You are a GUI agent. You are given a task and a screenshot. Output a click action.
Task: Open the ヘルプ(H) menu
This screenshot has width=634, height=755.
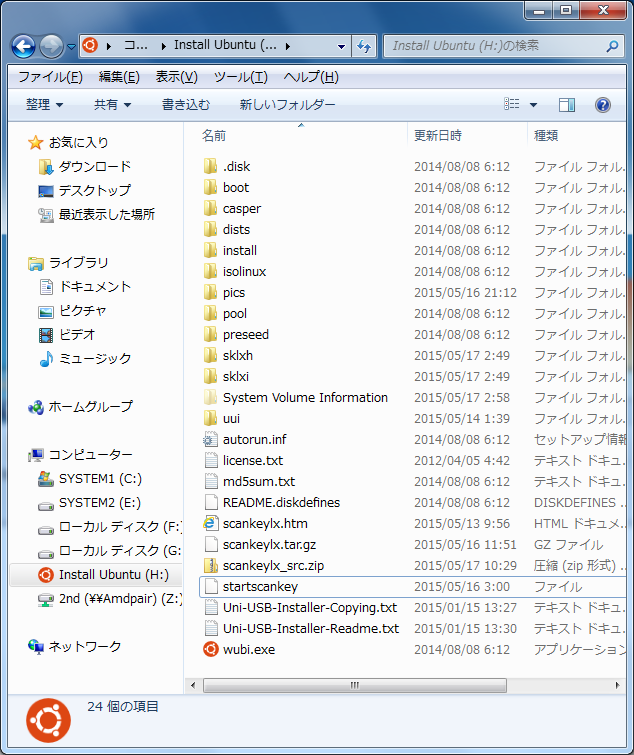pyautogui.click(x=311, y=77)
